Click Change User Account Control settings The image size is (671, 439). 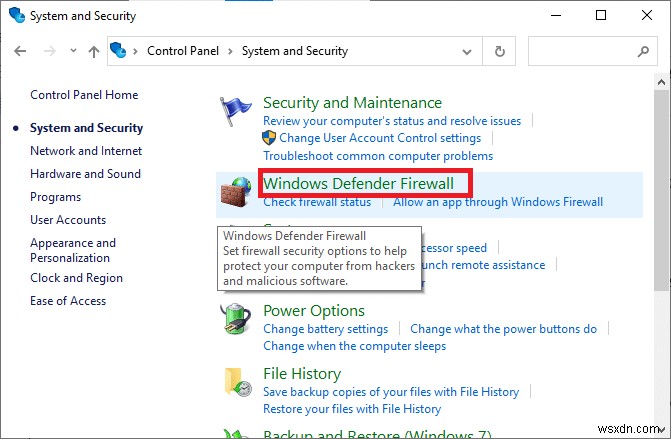coord(380,138)
